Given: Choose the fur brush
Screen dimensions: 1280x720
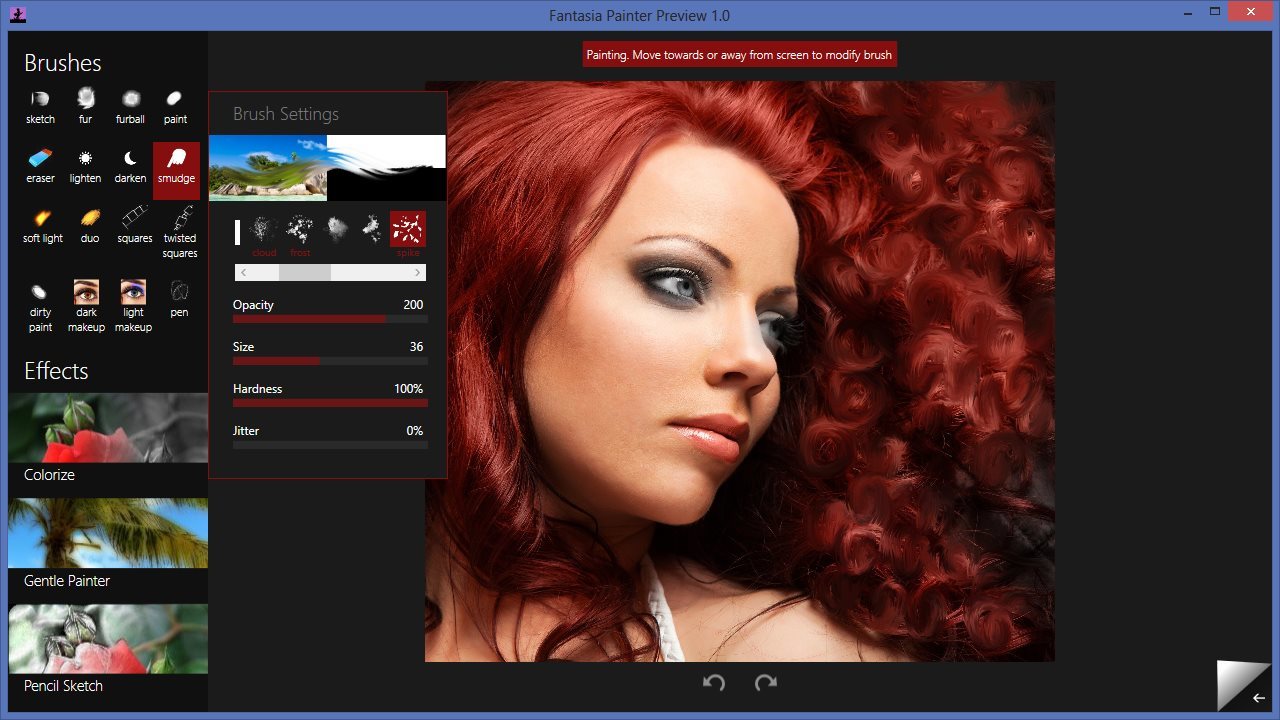Looking at the screenshot, I should [x=85, y=106].
